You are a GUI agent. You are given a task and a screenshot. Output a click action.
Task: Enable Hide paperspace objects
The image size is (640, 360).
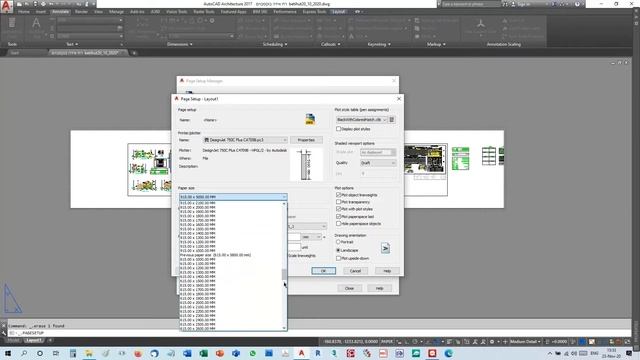click(338, 223)
